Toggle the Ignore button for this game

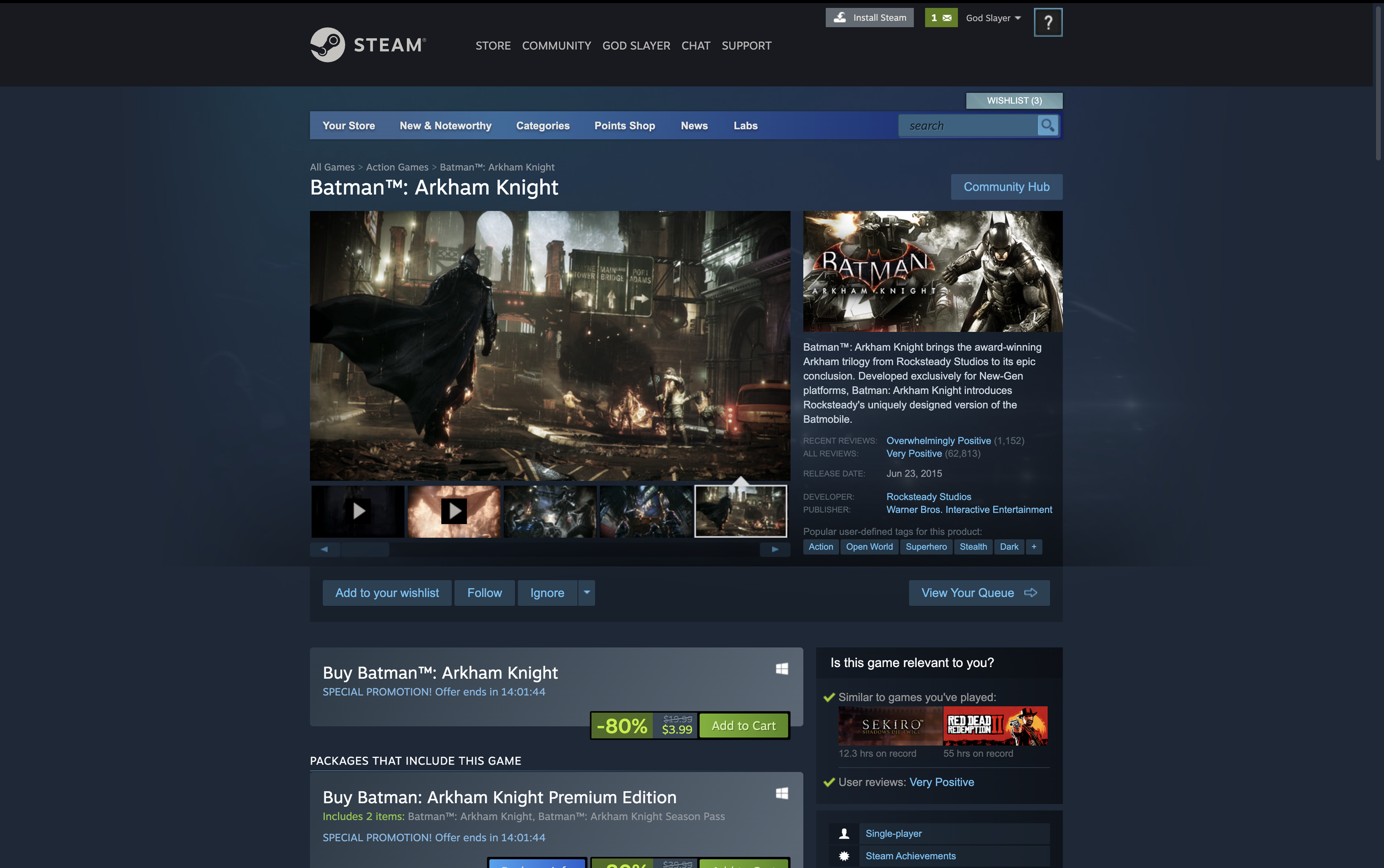point(546,592)
